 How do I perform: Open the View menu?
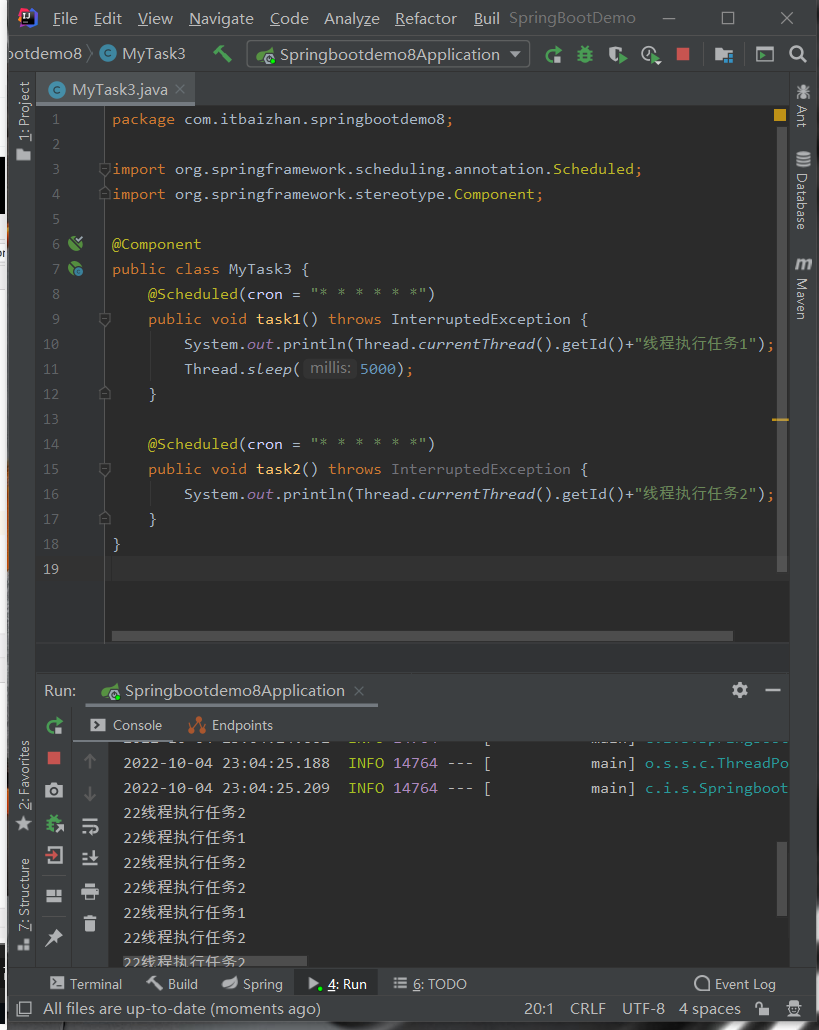point(155,18)
